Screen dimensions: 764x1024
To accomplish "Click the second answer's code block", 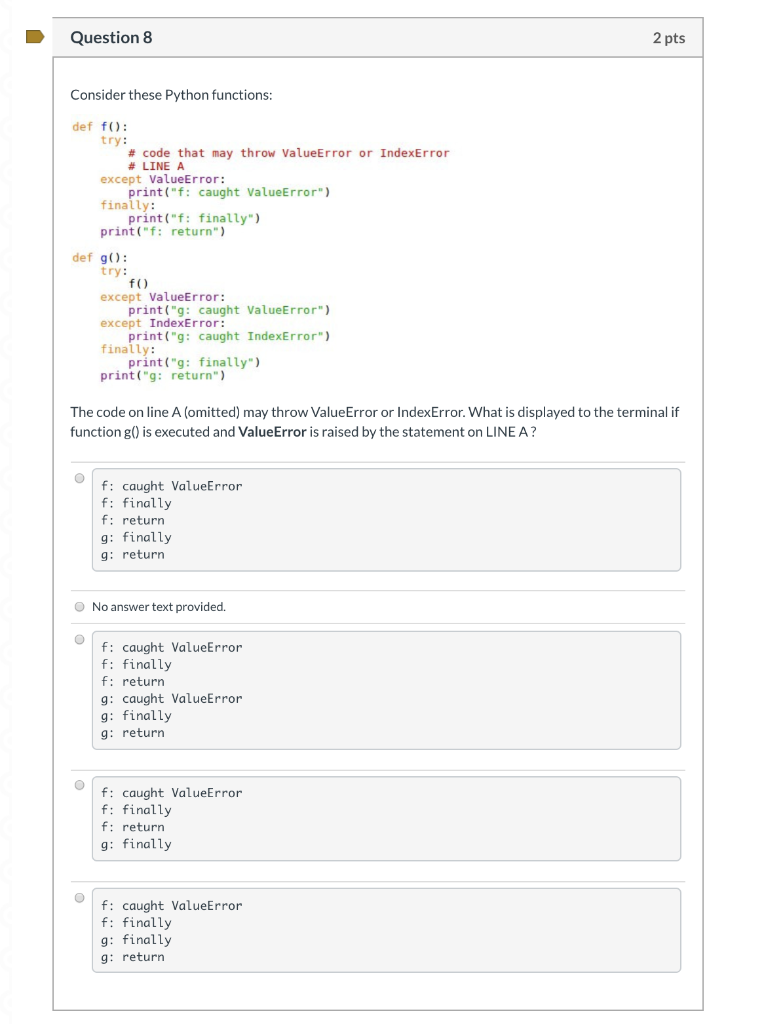I will coord(387,689).
